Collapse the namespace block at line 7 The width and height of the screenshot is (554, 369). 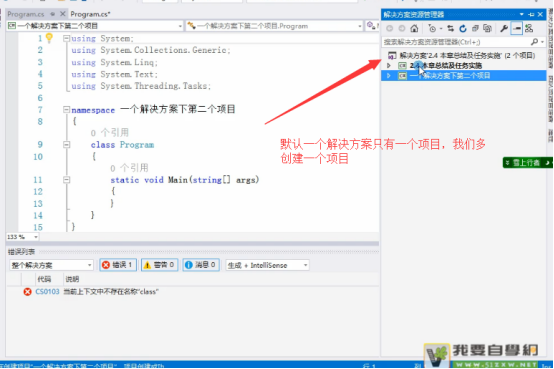pyautogui.click(x=66, y=110)
